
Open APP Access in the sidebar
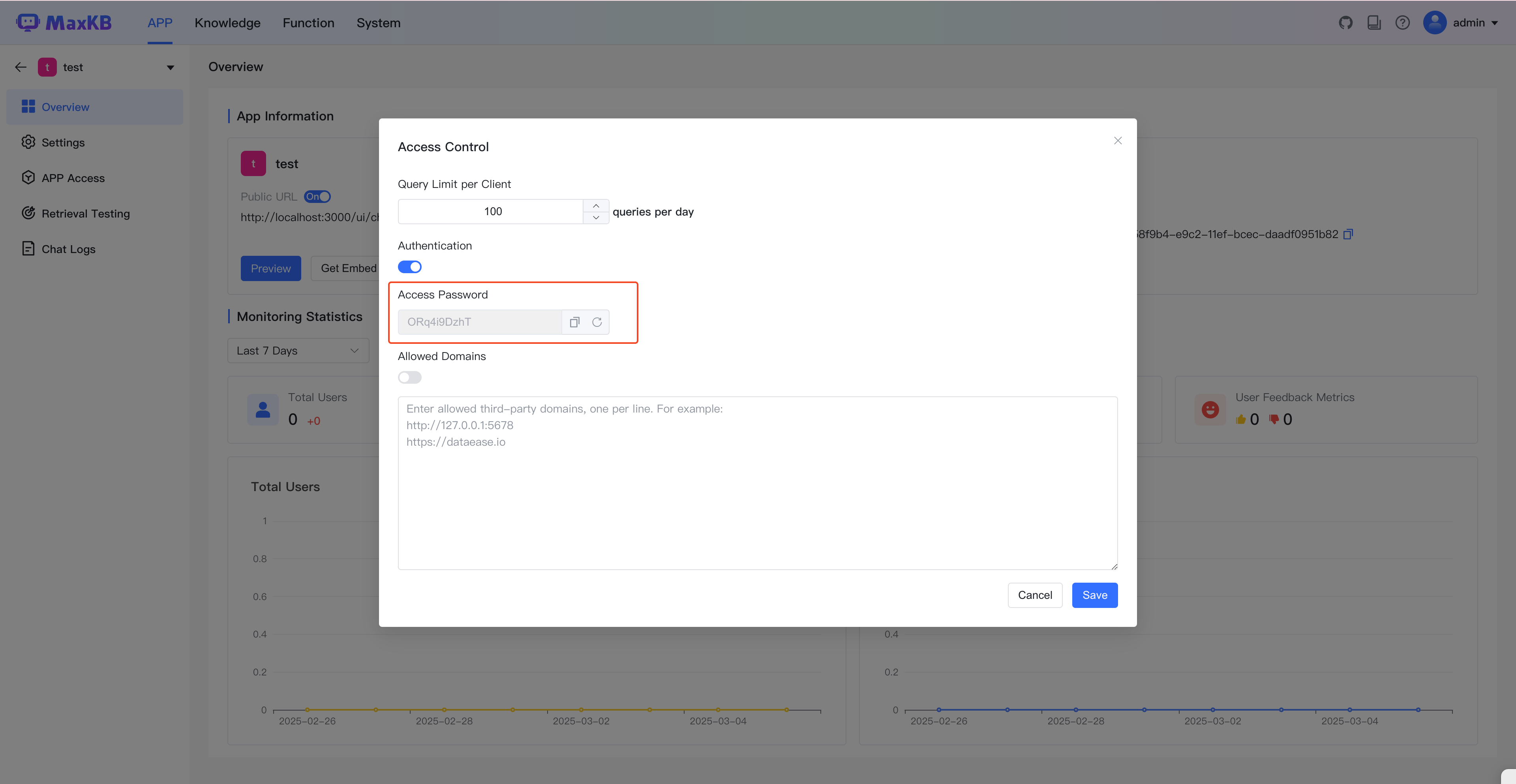point(95,178)
